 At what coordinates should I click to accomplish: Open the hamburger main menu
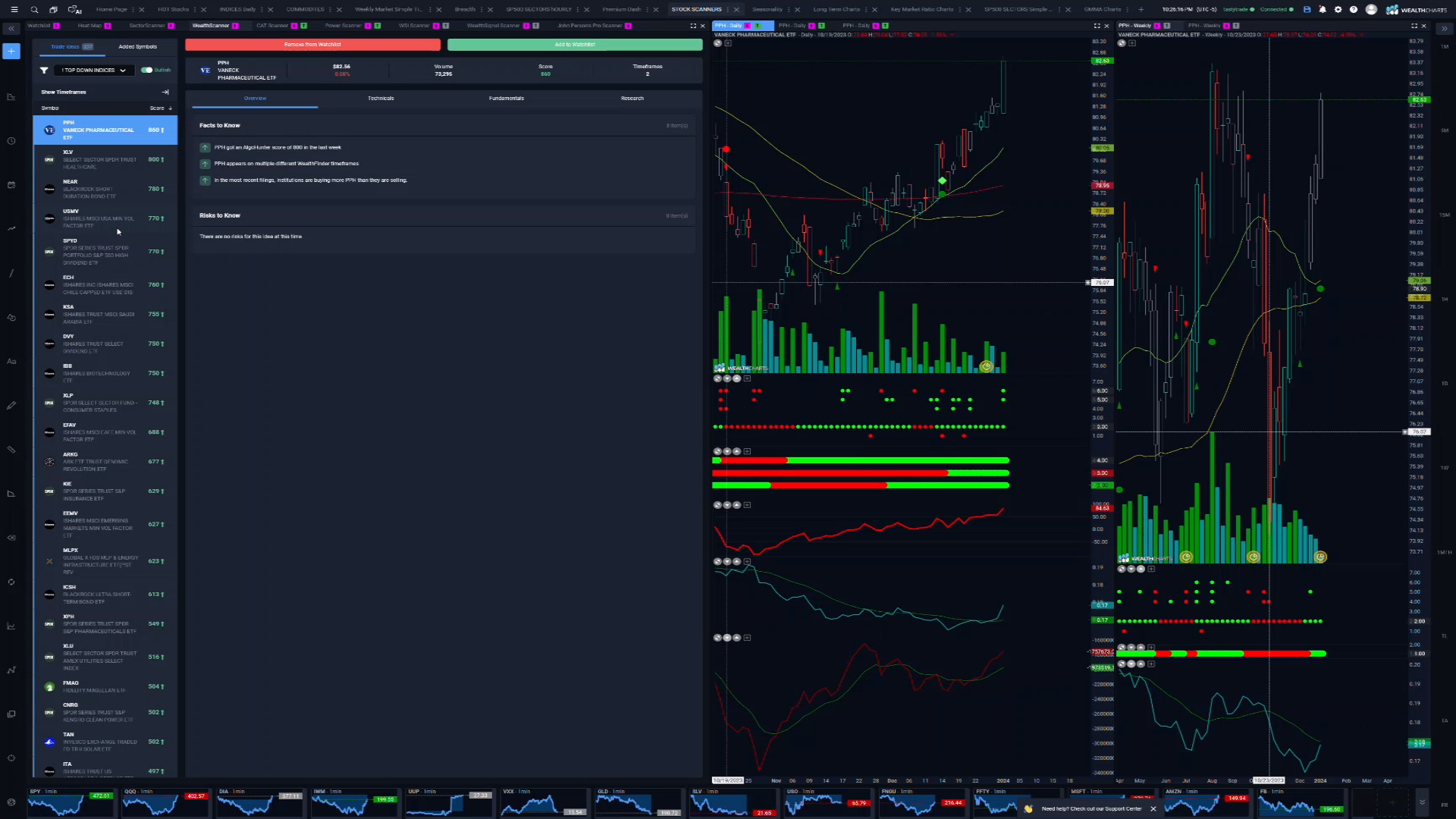(14, 10)
